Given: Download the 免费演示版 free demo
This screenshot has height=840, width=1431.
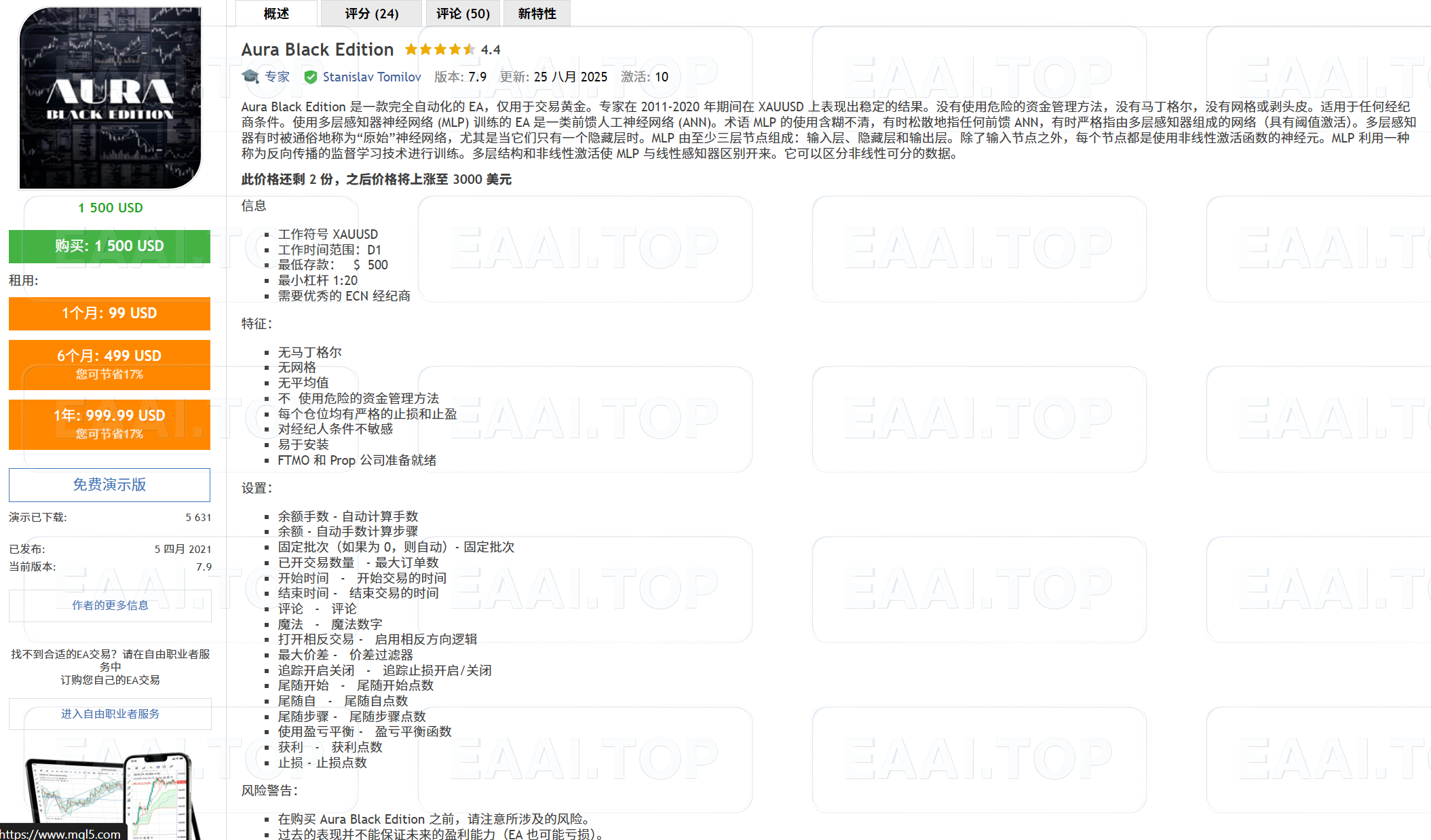Looking at the screenshot, I should click(x=109, y=484).
